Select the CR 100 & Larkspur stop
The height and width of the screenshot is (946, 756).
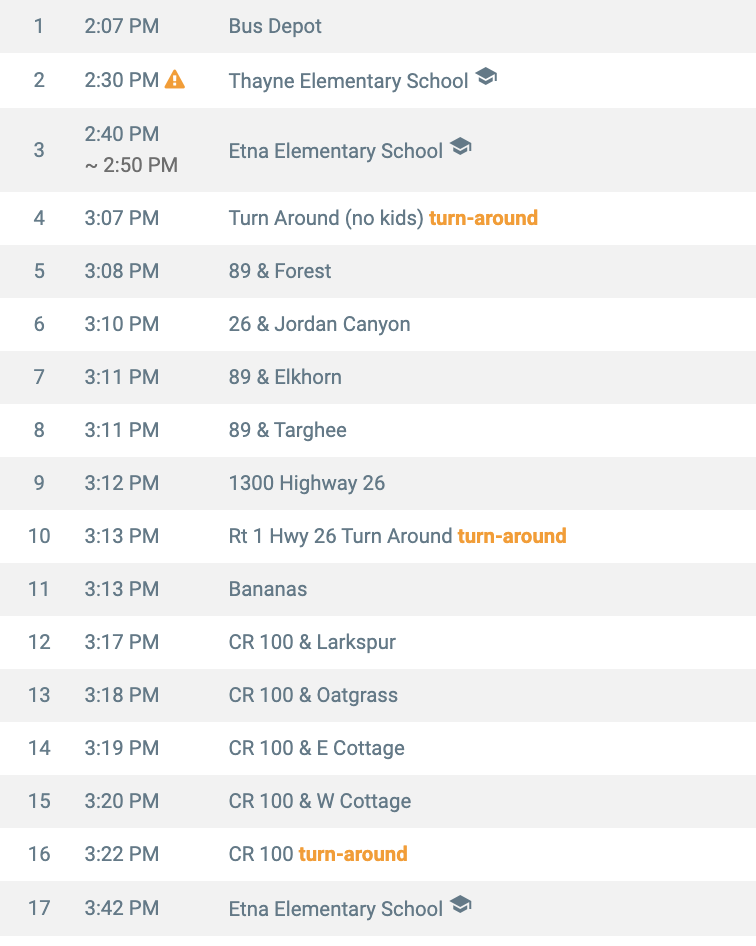click(312, 642)
